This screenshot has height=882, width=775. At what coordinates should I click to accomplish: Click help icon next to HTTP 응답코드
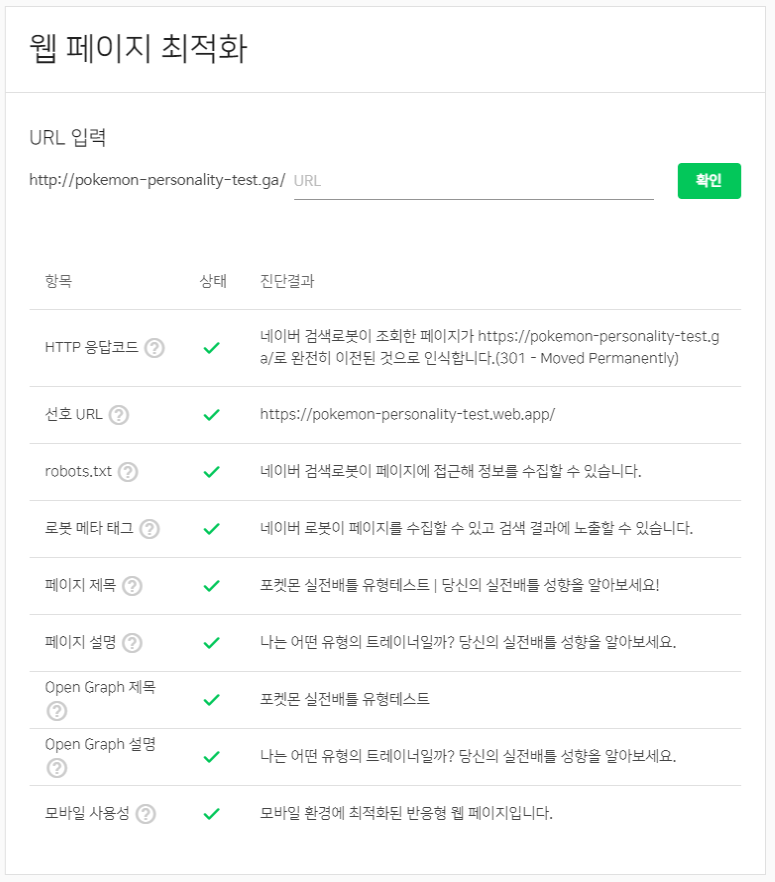coord(154,348)
